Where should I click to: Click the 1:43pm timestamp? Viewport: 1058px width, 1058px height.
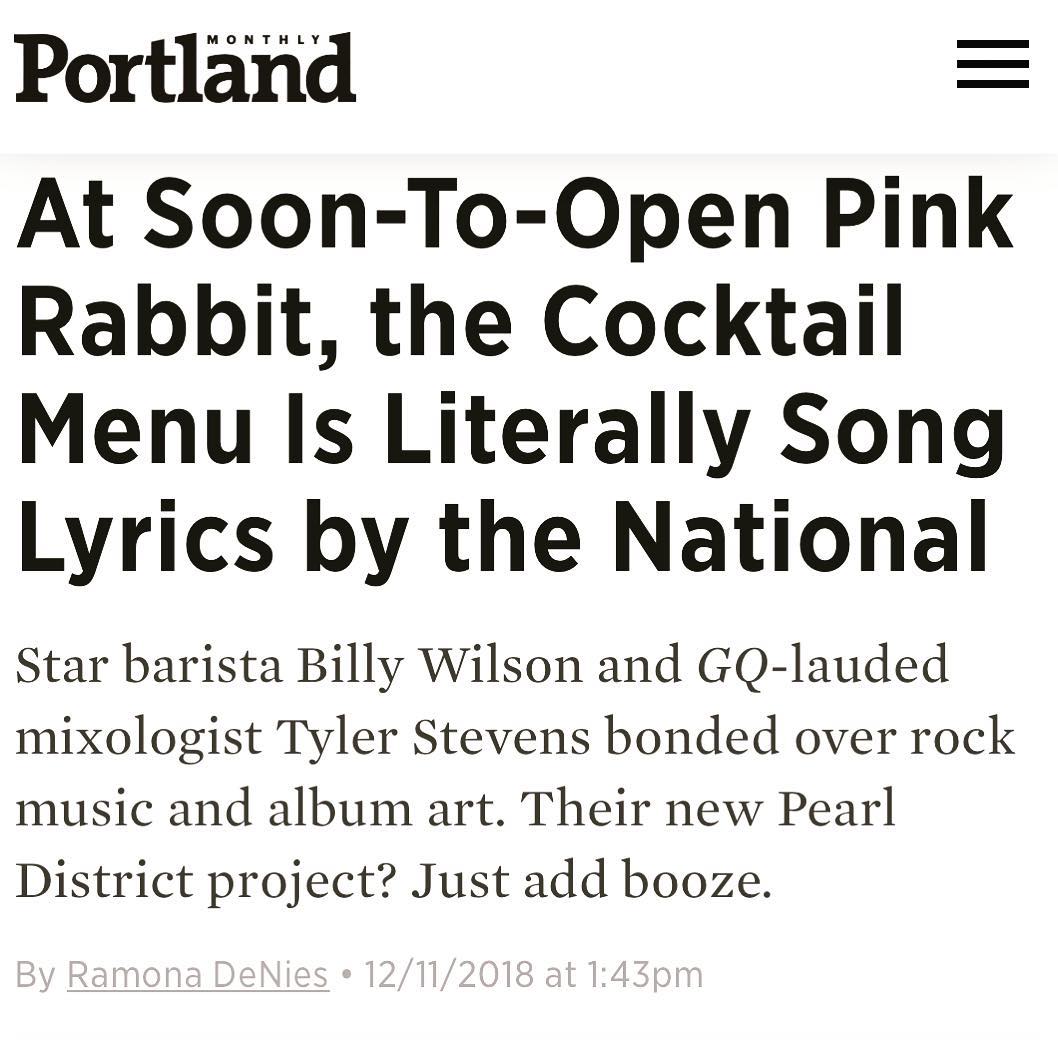pos(645,975)
